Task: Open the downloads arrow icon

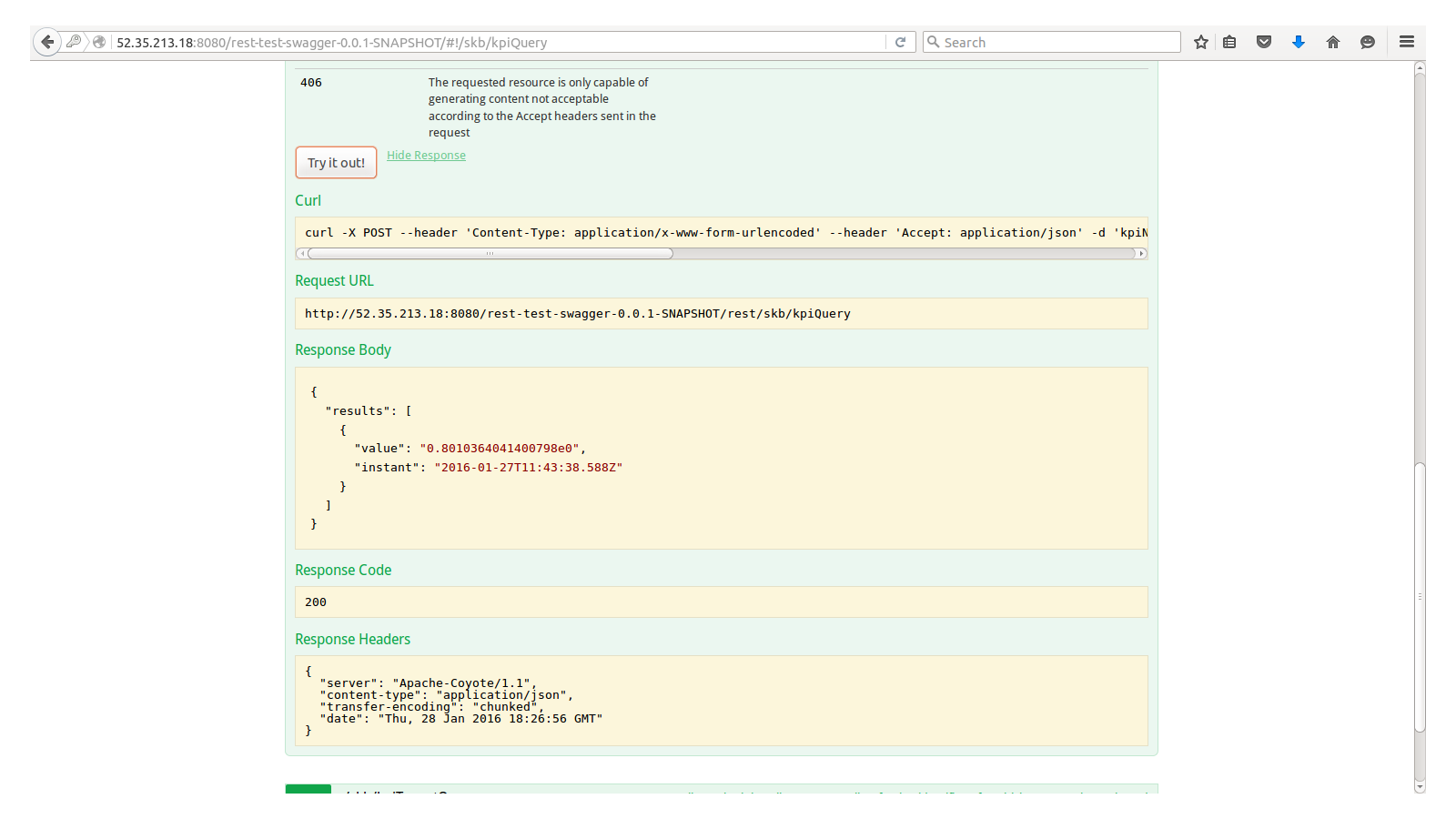Action: tap(1299, 42)
